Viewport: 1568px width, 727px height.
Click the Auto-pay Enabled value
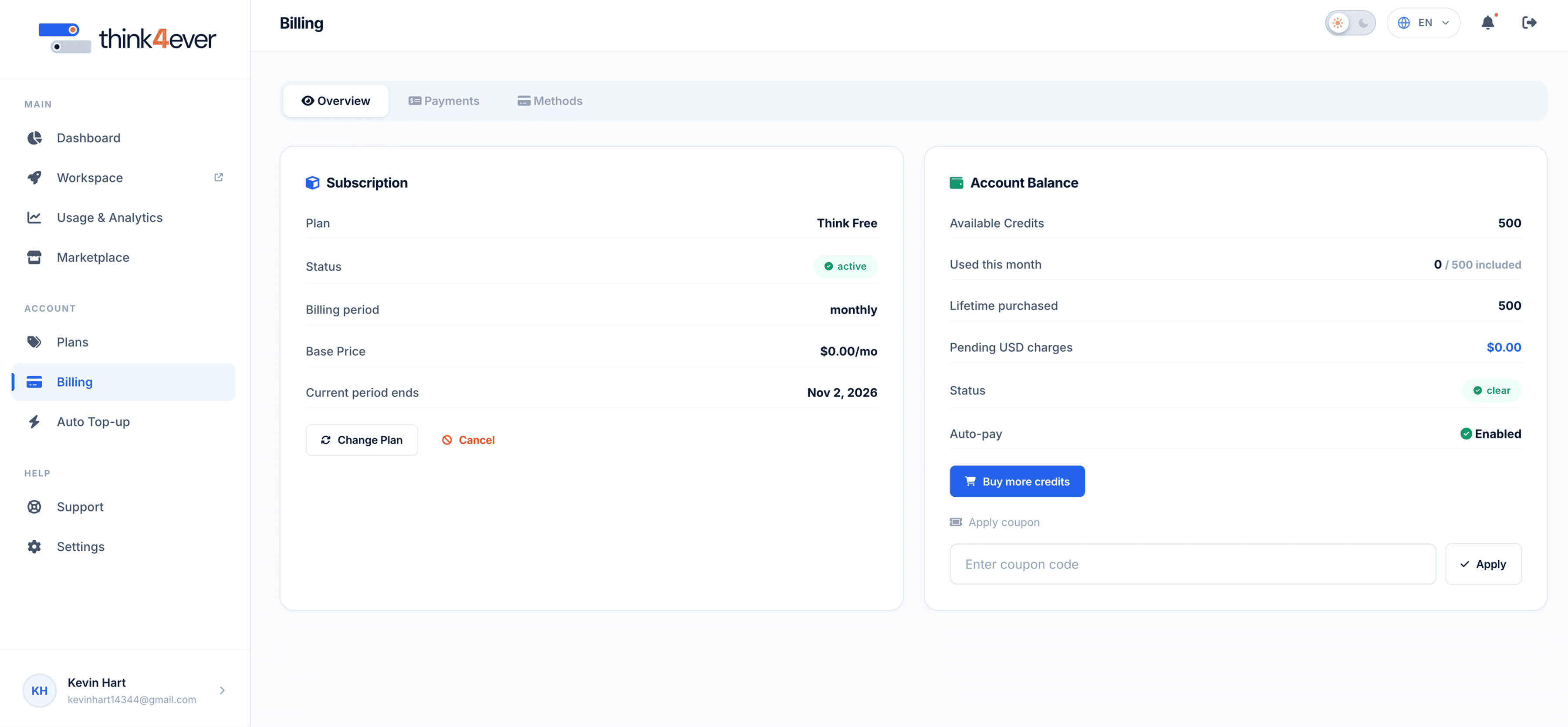click(1490, 434)
